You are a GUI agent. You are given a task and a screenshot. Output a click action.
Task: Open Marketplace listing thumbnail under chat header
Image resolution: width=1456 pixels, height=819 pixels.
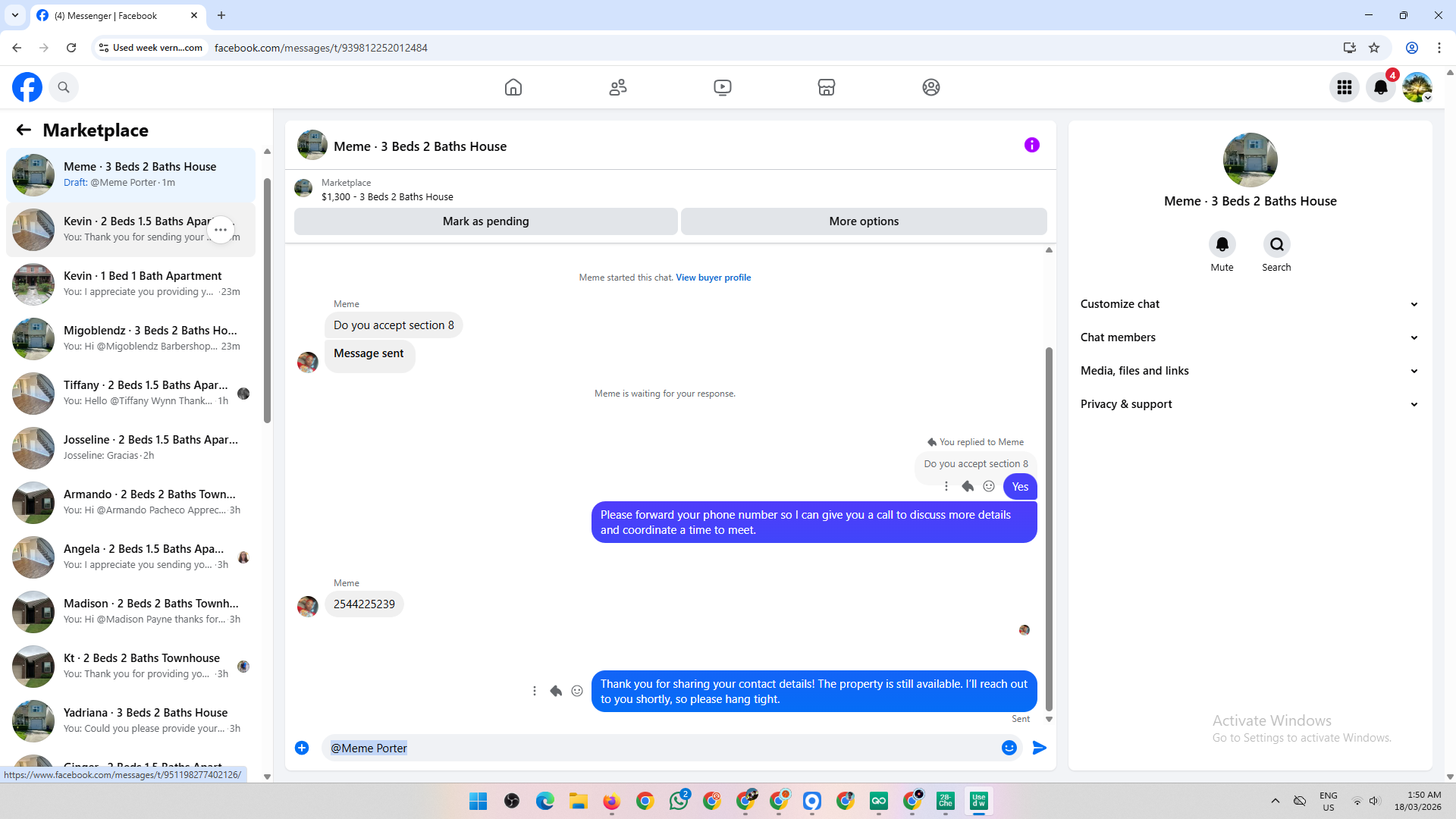coord(303,188)
